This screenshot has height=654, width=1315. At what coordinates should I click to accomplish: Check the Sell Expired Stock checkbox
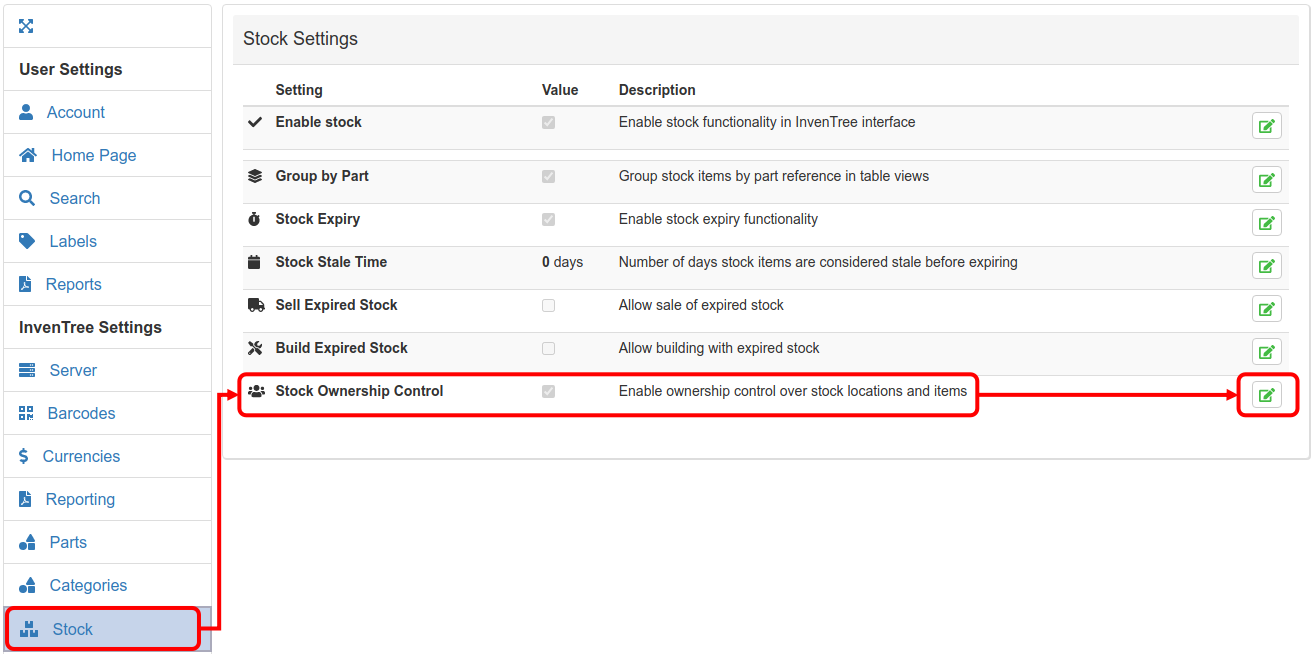click(x=548, y=306)
